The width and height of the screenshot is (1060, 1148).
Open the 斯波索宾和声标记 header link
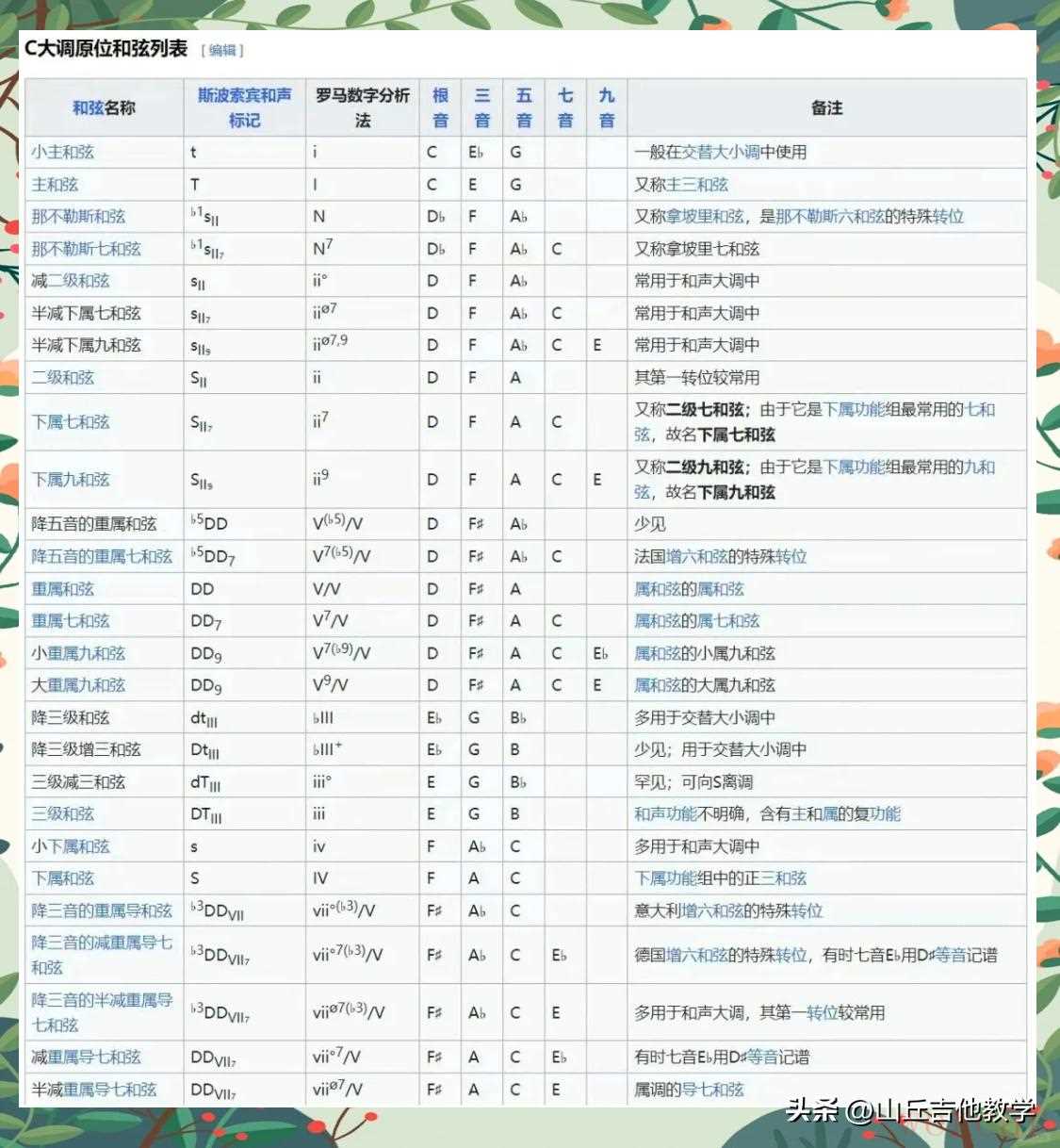coord(244,107)
